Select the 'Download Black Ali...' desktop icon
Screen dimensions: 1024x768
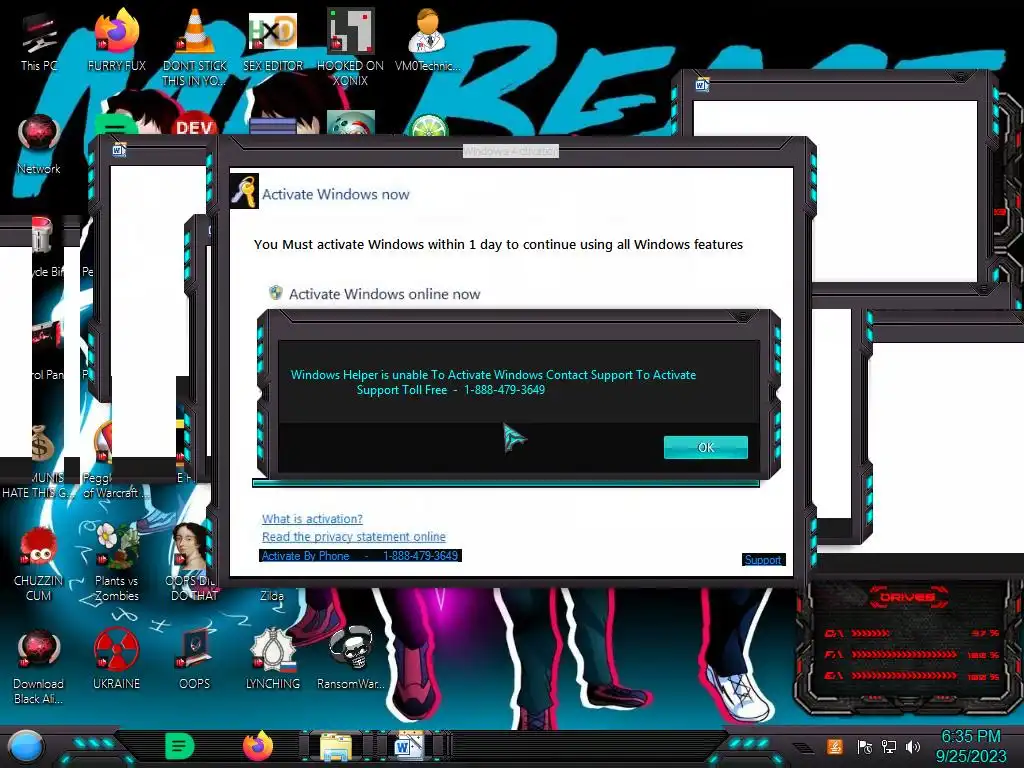tap(39, 666)
